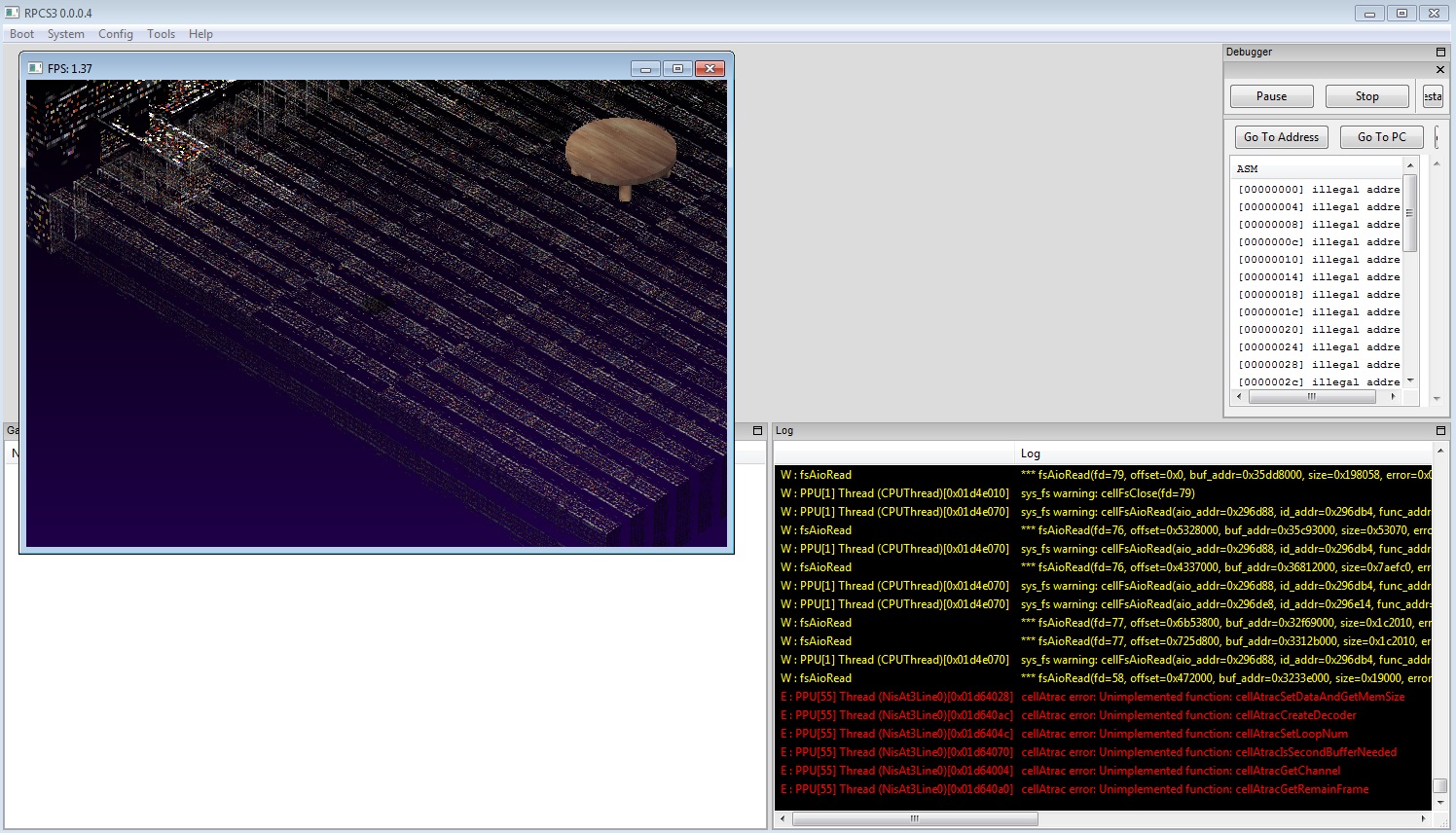Open the Boot menu

(21, 34)
